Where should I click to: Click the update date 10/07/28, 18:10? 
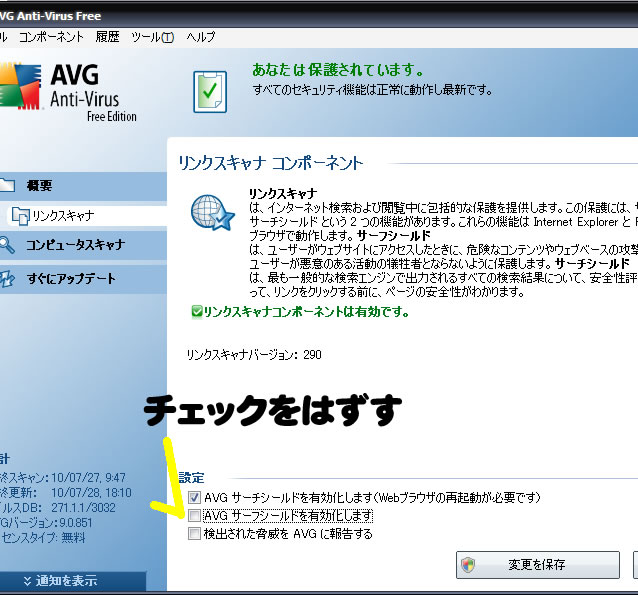(x=91, y=493)
